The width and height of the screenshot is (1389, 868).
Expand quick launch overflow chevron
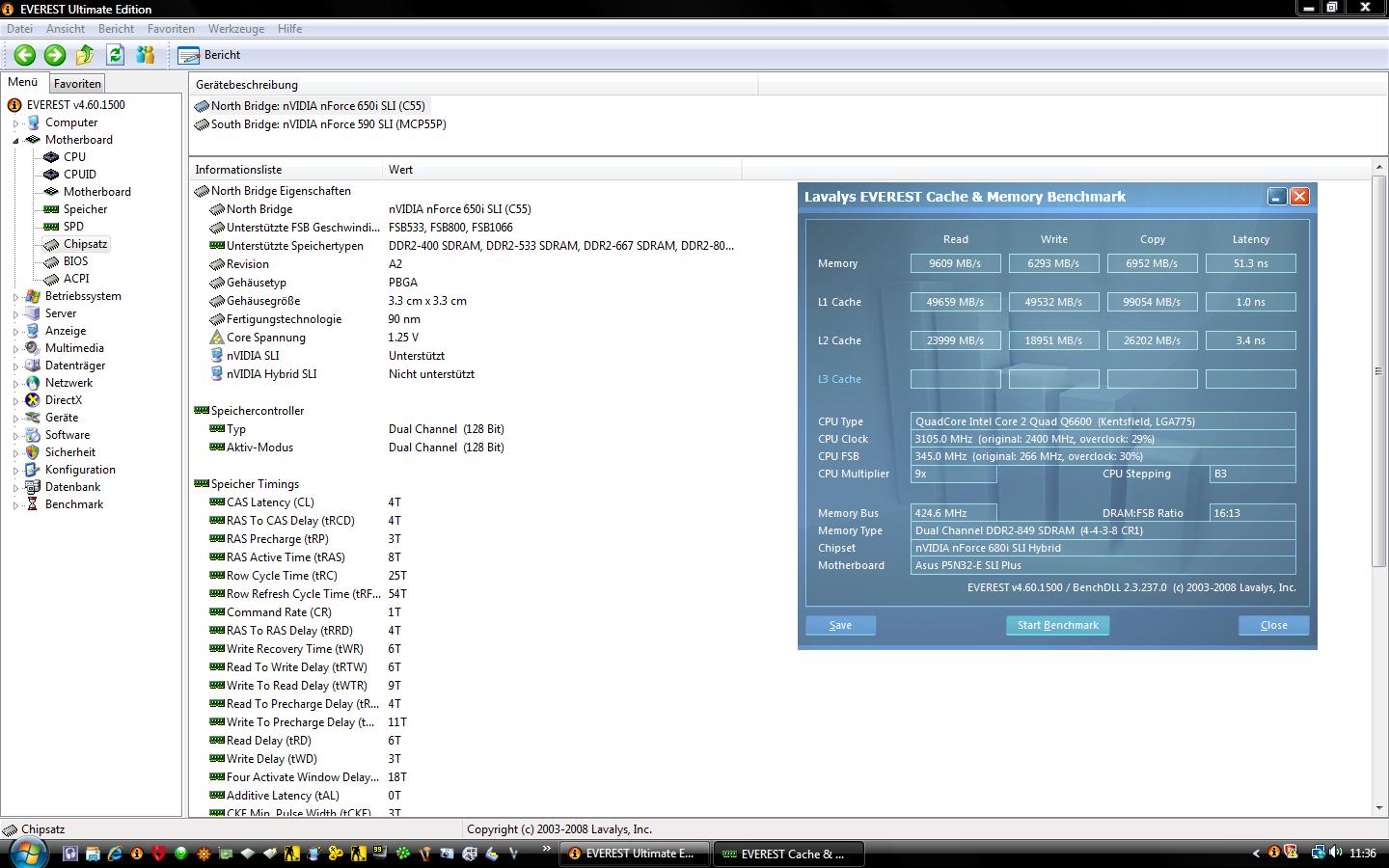pos(546,849)
